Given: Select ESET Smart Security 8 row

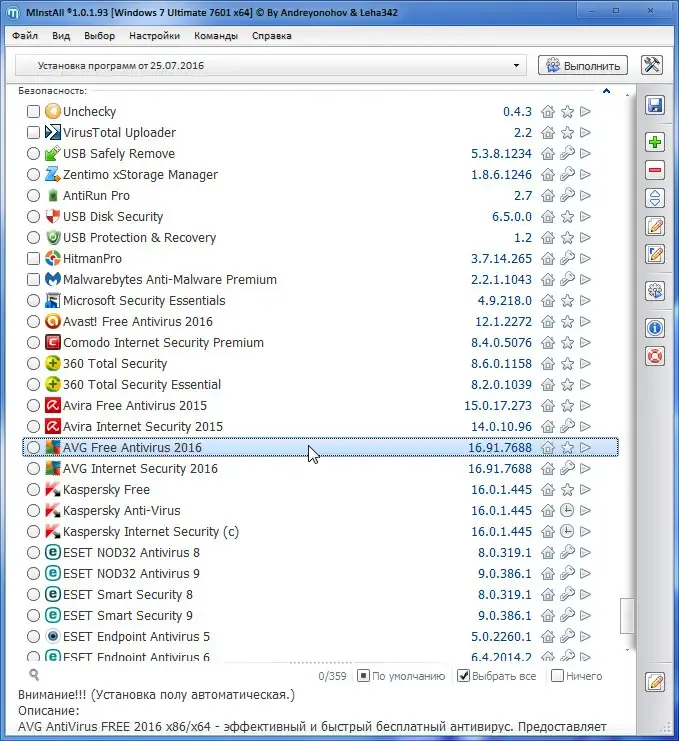Looking at the screenshot, I should coord(320,595).
